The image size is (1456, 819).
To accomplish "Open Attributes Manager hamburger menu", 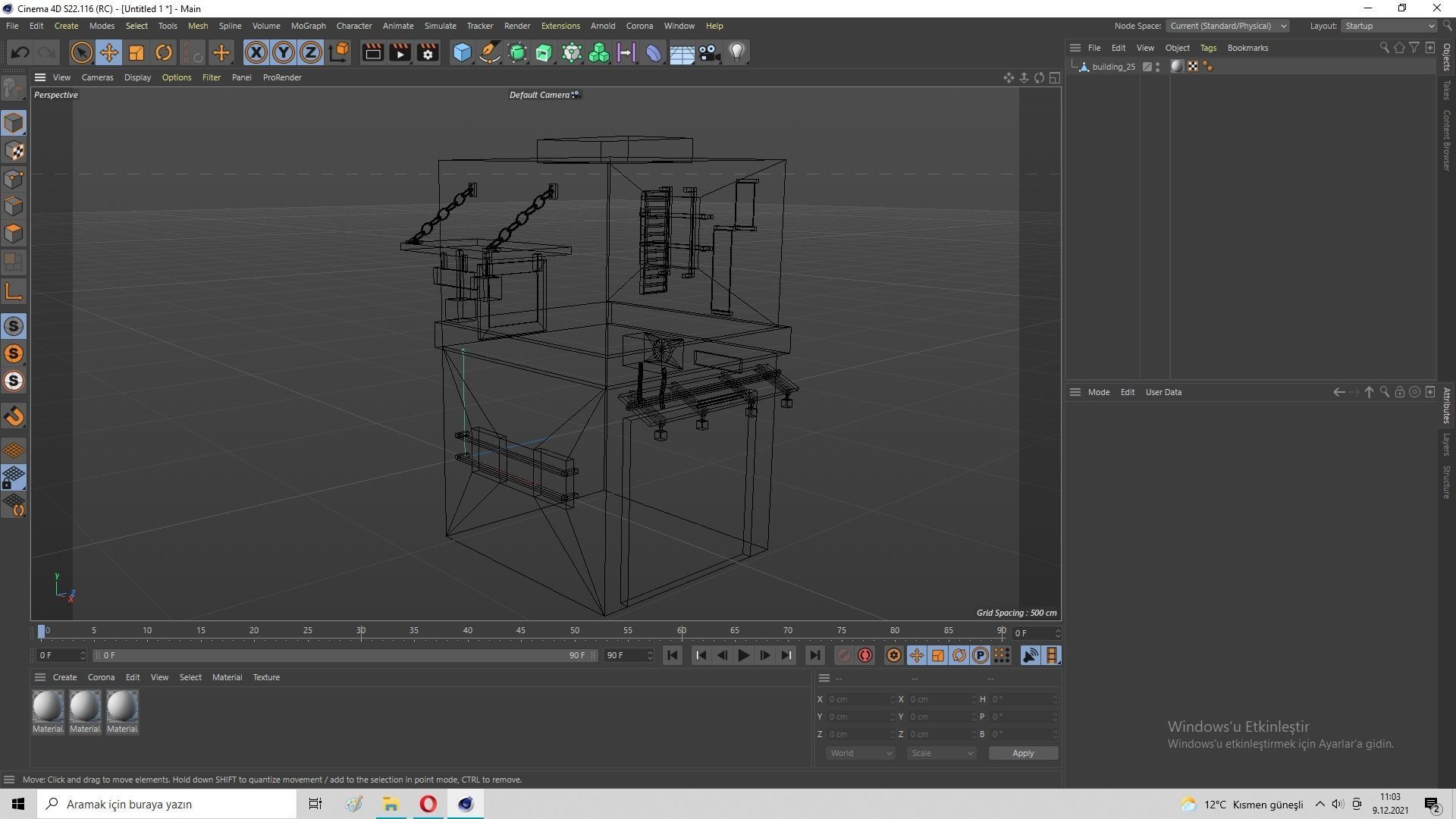I will click(1075, 392).
